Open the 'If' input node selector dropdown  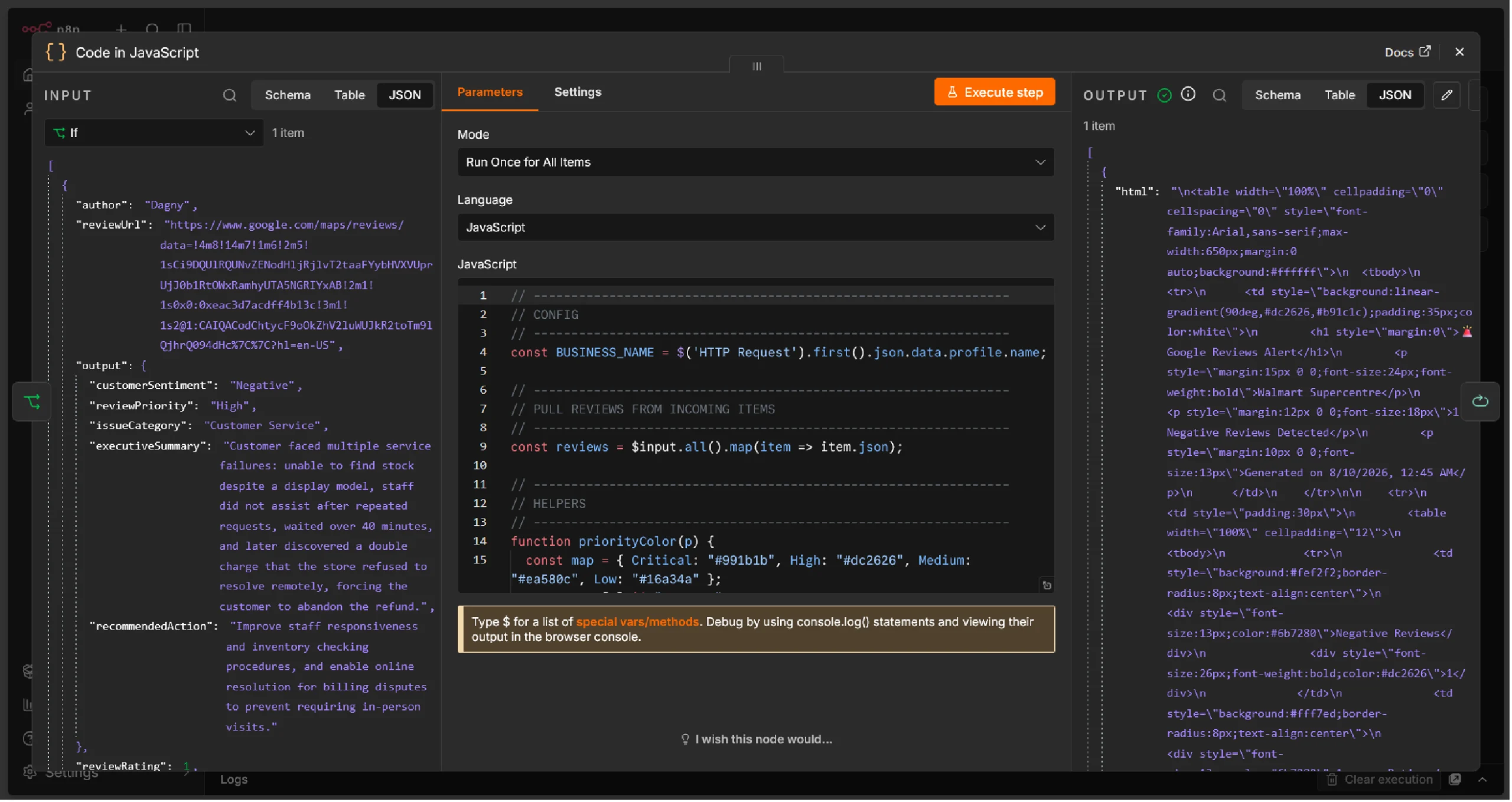(154, 133)
